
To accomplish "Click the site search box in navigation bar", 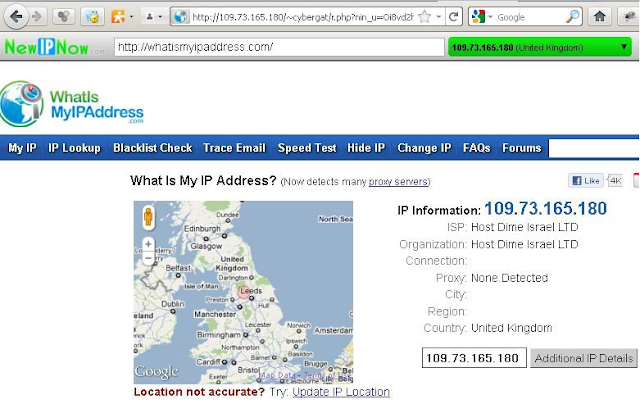I will pos(594,148).
